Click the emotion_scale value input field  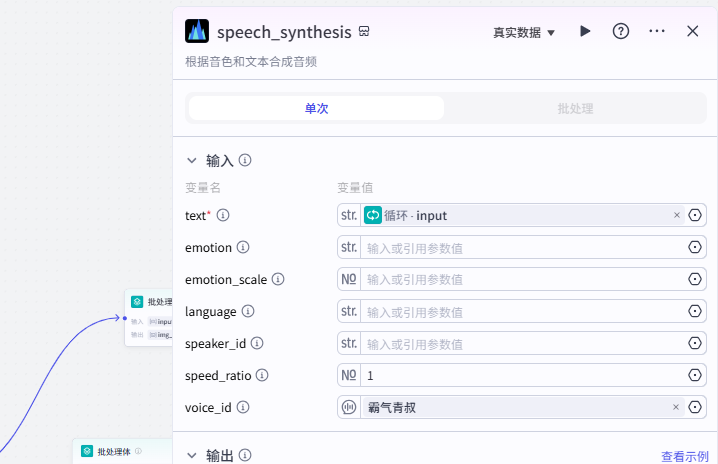(524, 279)
